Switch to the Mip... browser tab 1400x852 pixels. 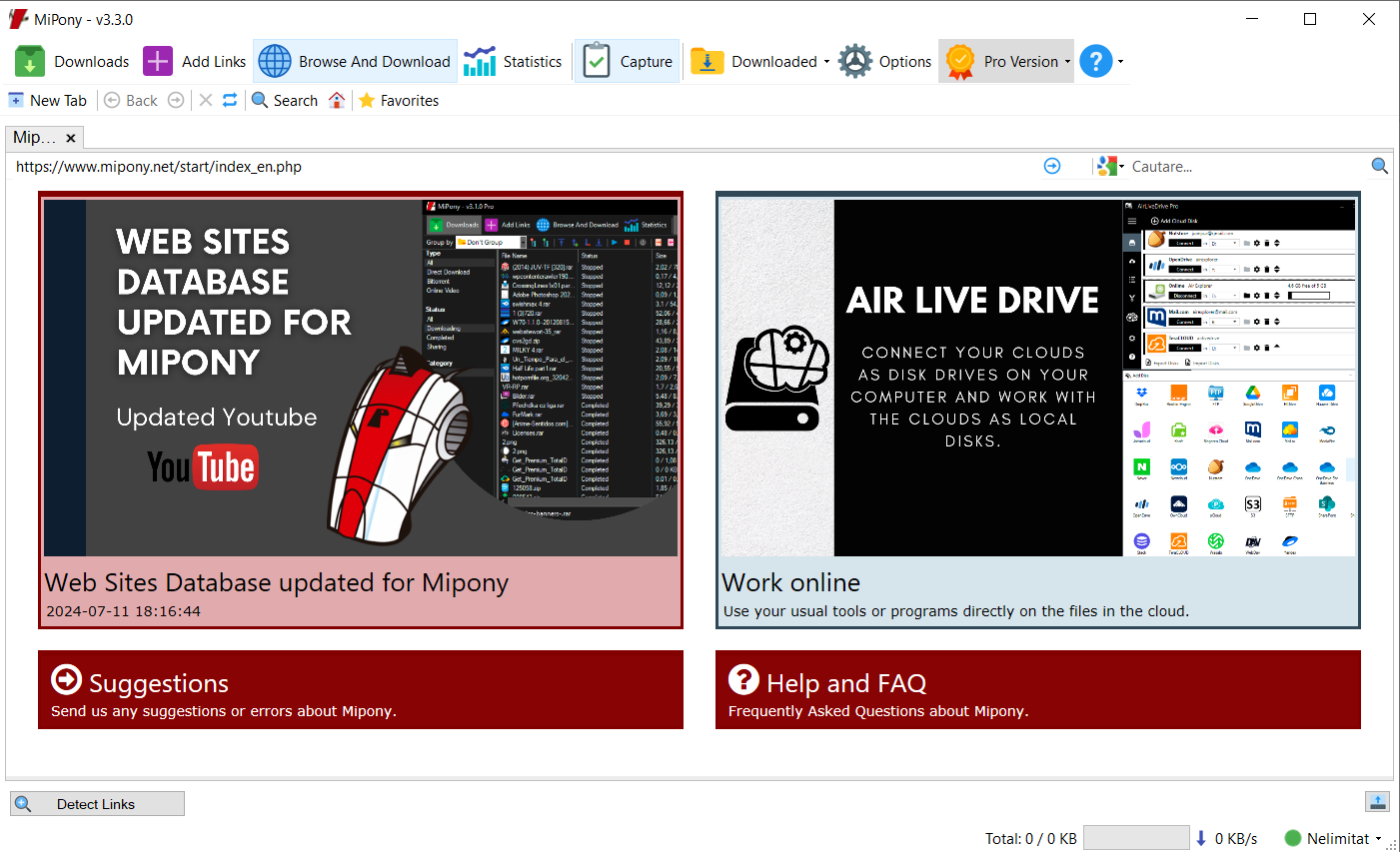click(x=33, y=138)
